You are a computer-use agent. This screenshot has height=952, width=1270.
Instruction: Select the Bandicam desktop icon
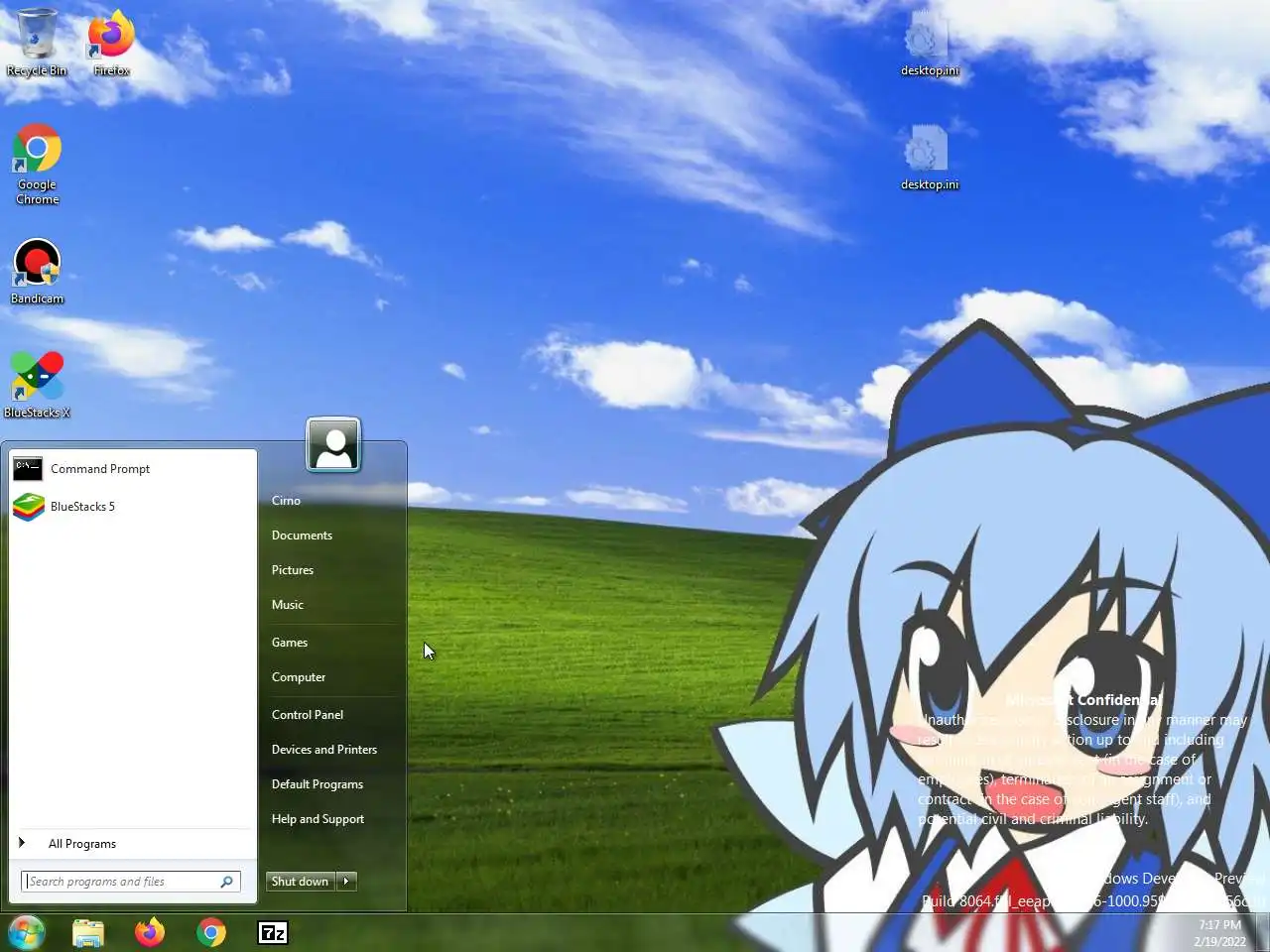[x=37, y=271]
